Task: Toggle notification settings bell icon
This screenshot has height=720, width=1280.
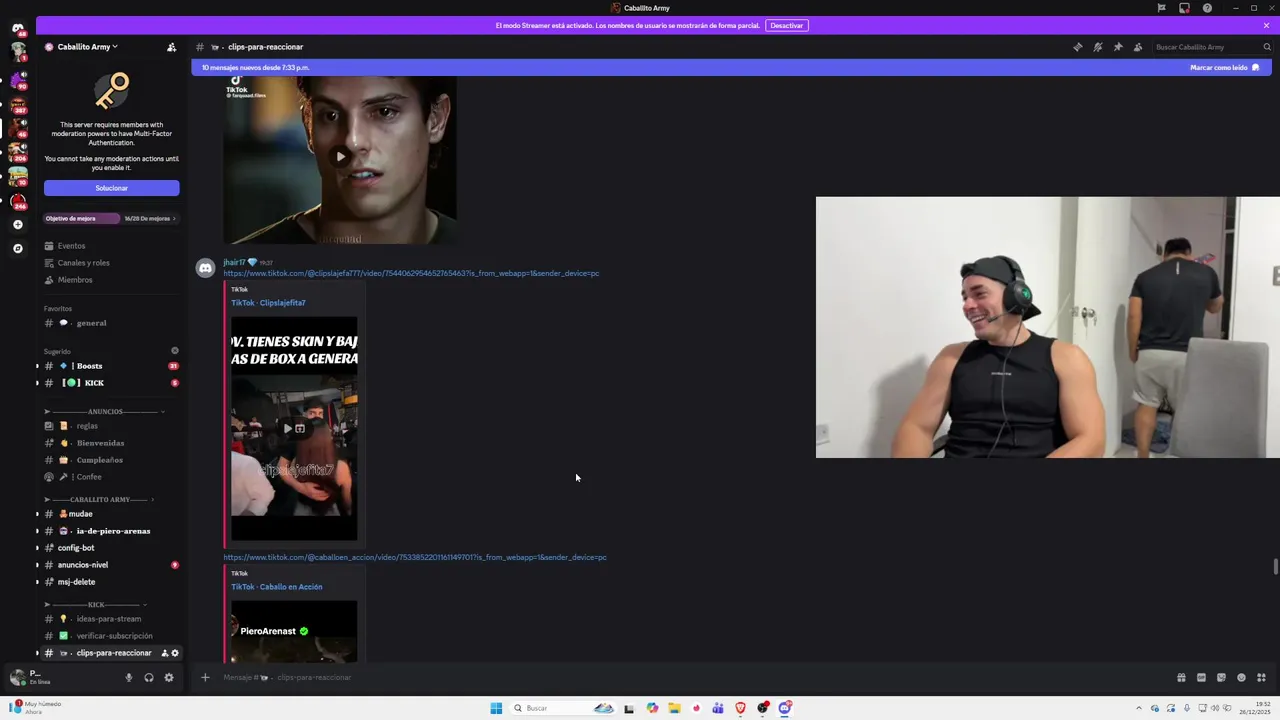Action: 1098,47
